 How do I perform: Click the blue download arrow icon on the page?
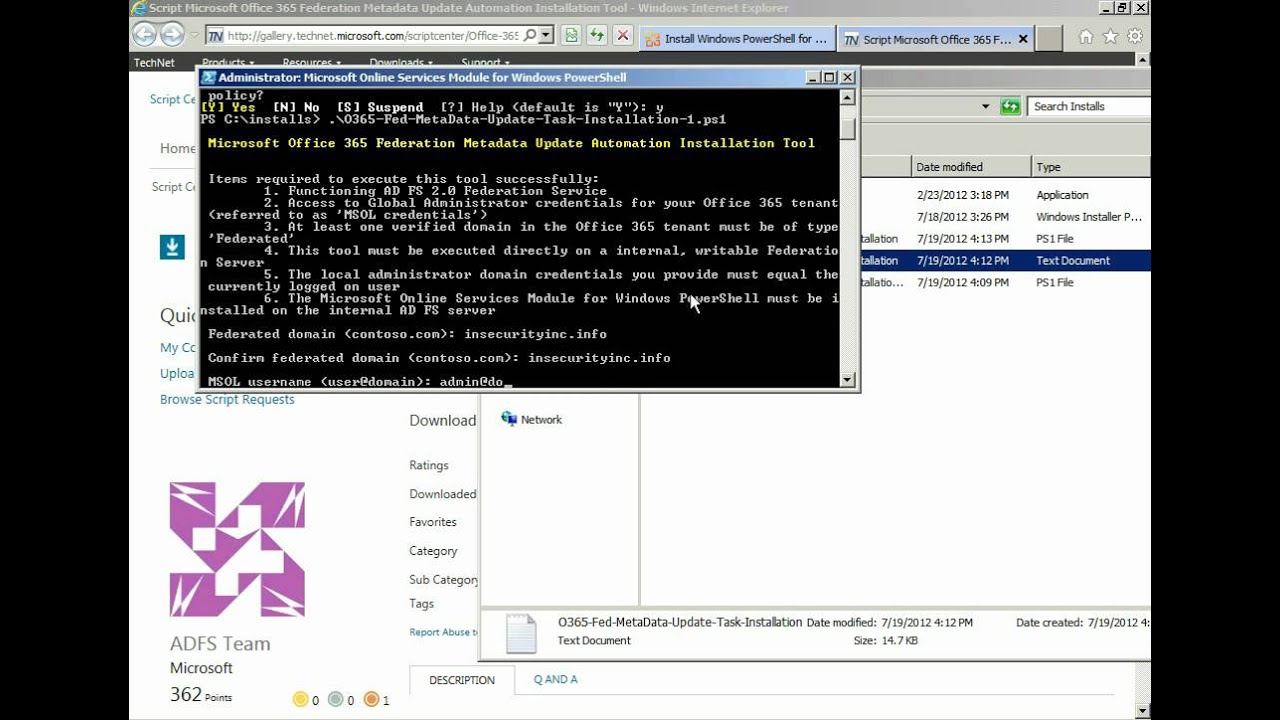point(172,247)
